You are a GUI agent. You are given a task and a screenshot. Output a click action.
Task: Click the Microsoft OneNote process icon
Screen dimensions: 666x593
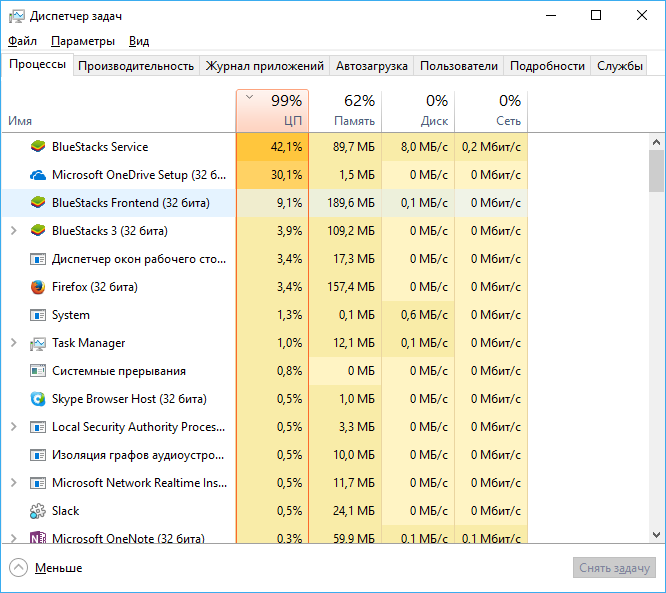[38, 537]
